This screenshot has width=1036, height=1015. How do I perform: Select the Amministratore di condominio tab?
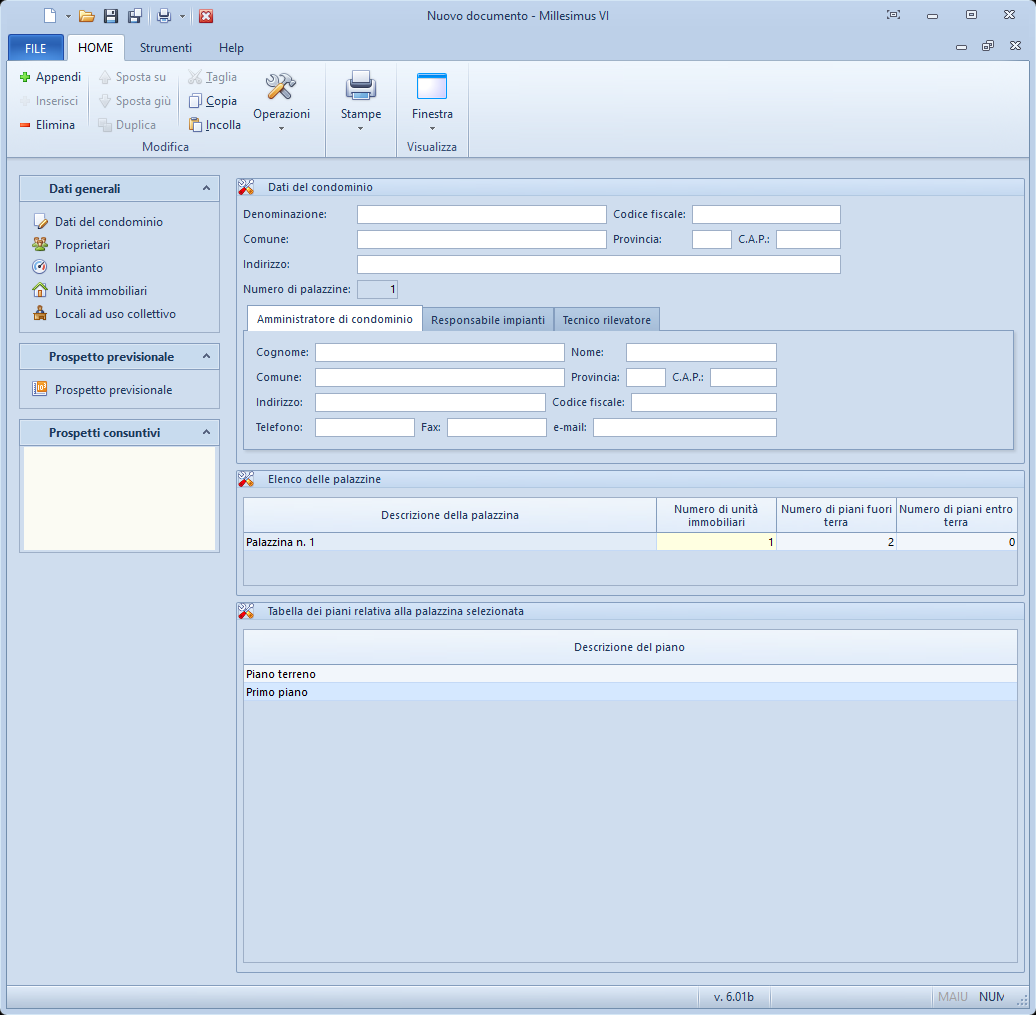pyautogui.click(x=334, y=319)
